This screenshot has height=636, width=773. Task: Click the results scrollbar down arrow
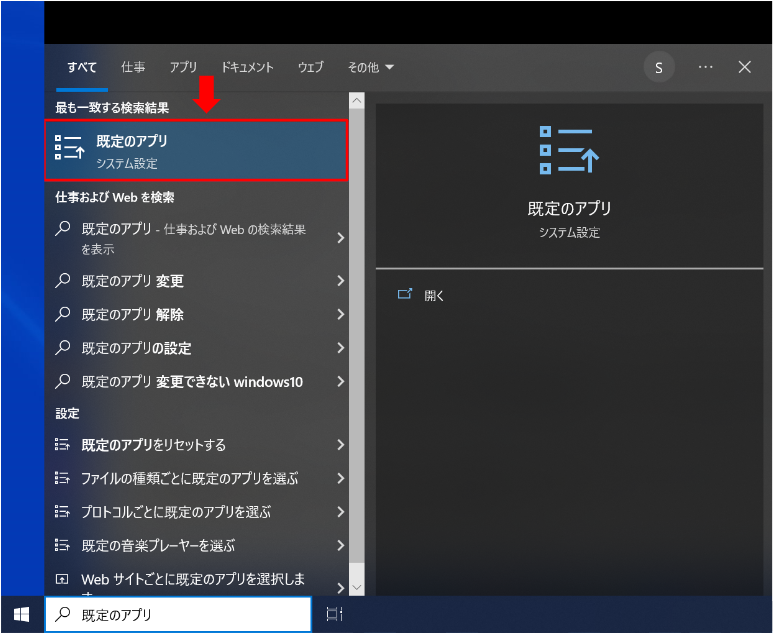click(356, 587)
